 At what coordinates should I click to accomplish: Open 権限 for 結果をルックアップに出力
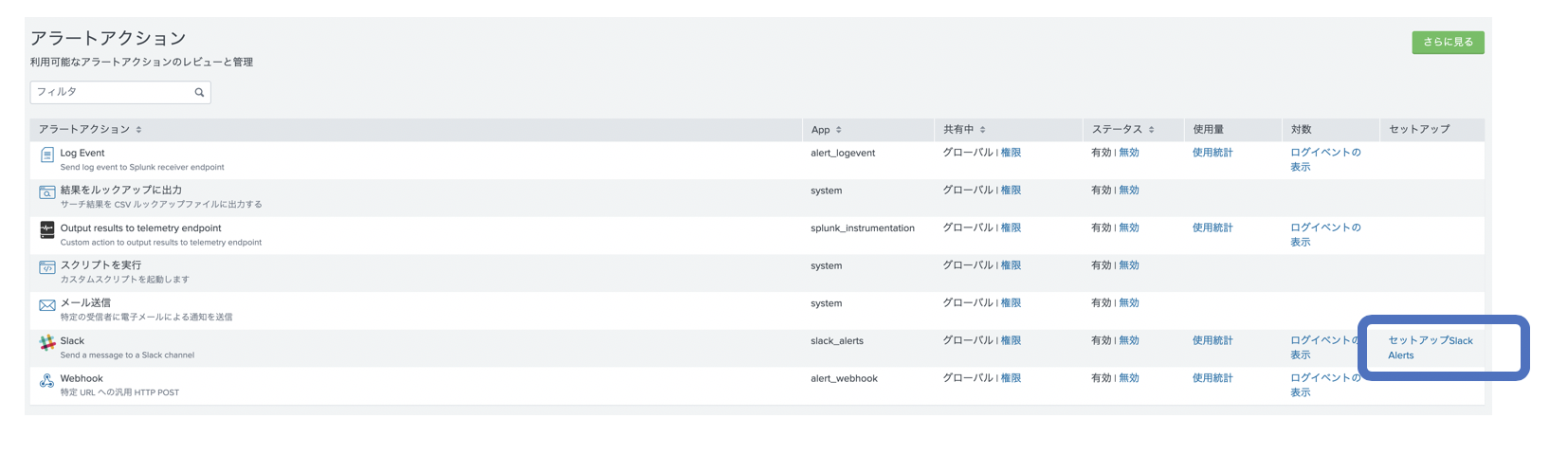coord(1011,191)
